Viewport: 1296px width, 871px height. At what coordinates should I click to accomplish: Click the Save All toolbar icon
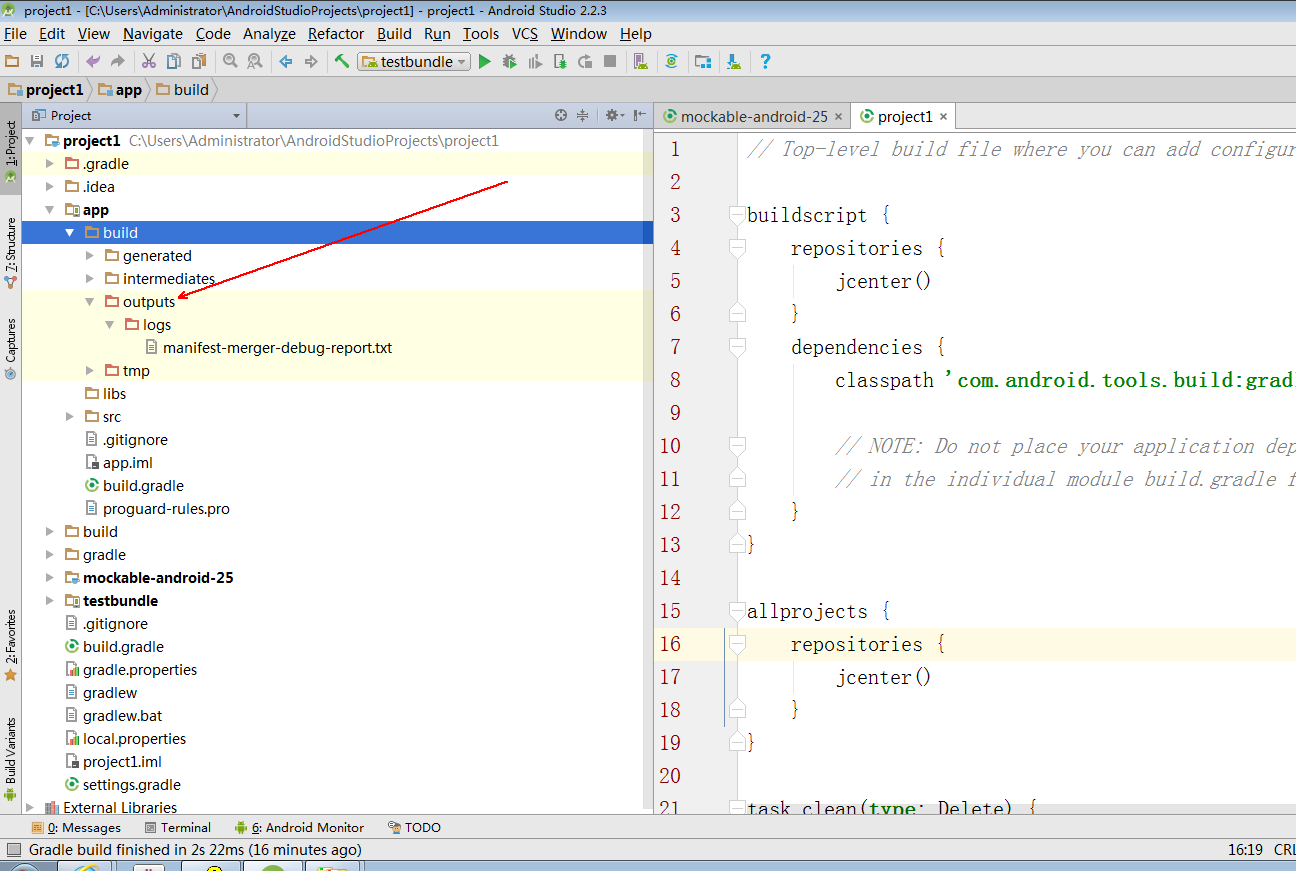37,61
